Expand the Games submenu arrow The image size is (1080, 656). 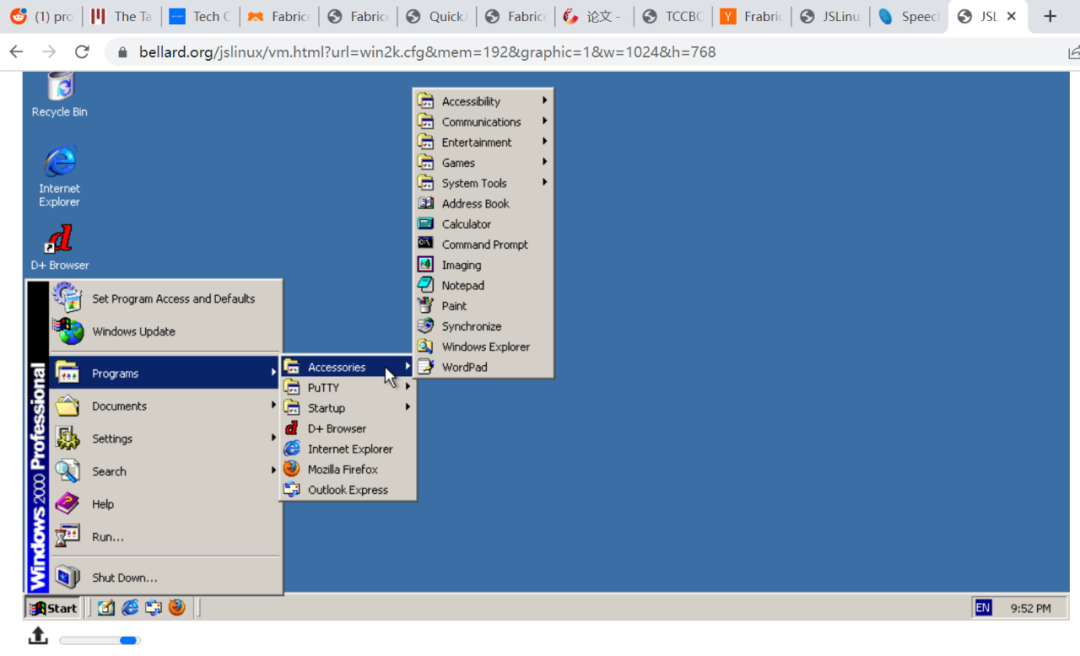pyautogui.click(x=545, y=162)
